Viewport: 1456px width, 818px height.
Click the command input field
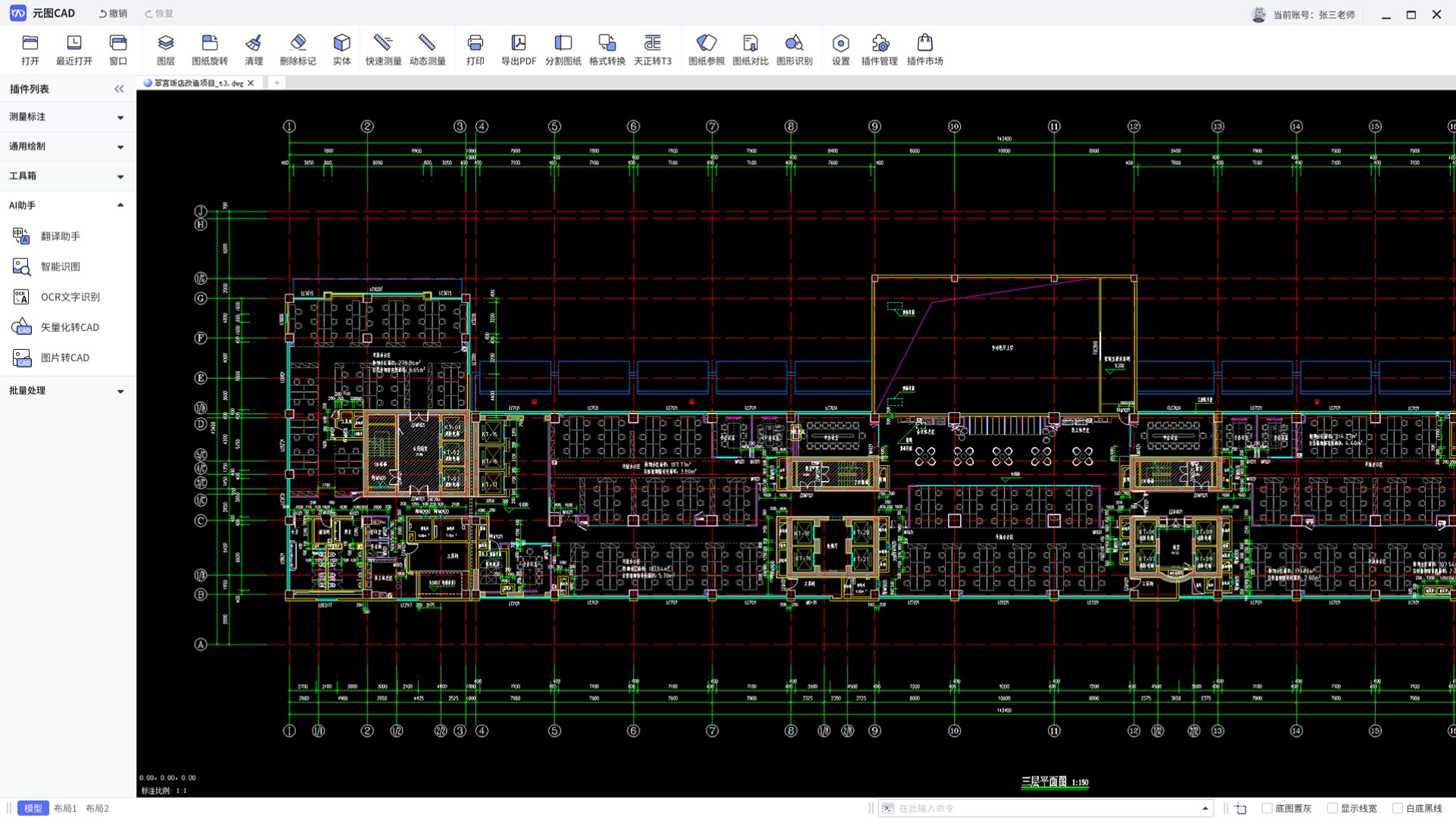tap(1045, 808)
